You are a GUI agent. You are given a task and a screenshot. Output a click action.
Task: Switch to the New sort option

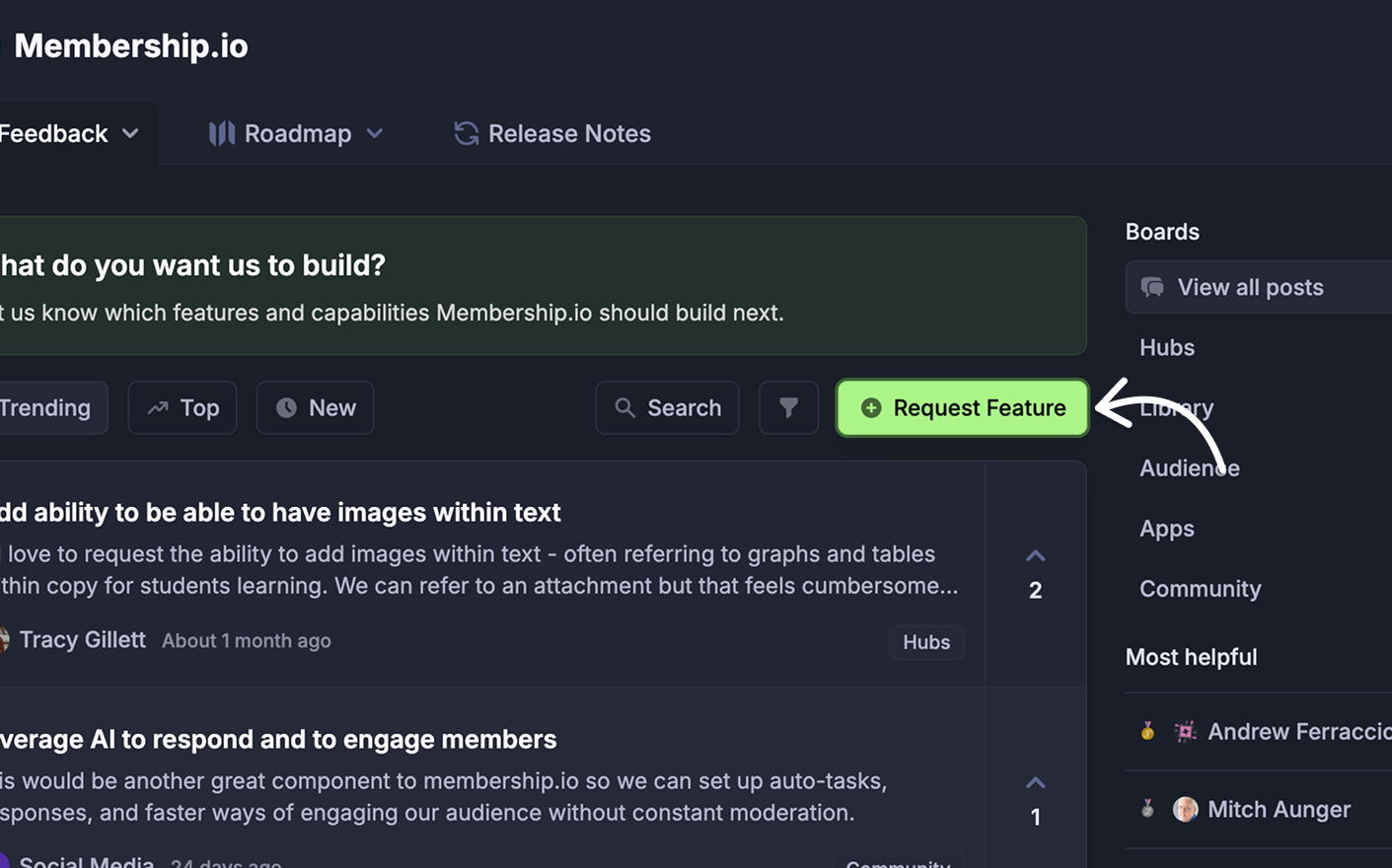(315, 407)
